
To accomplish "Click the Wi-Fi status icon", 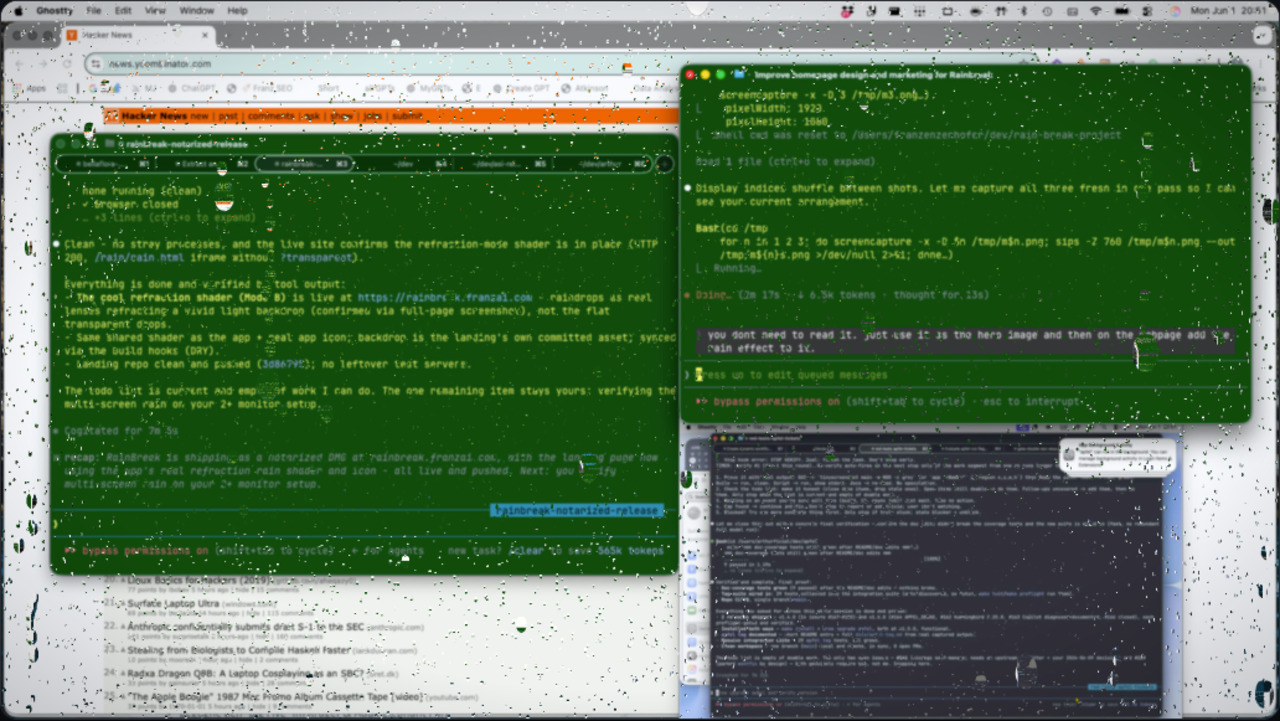I will 1095,10.
